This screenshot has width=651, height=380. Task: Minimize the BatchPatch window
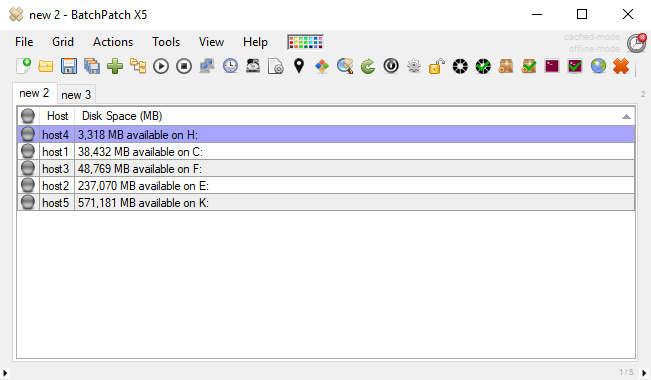pyautogui.click(x=537, y=14)
